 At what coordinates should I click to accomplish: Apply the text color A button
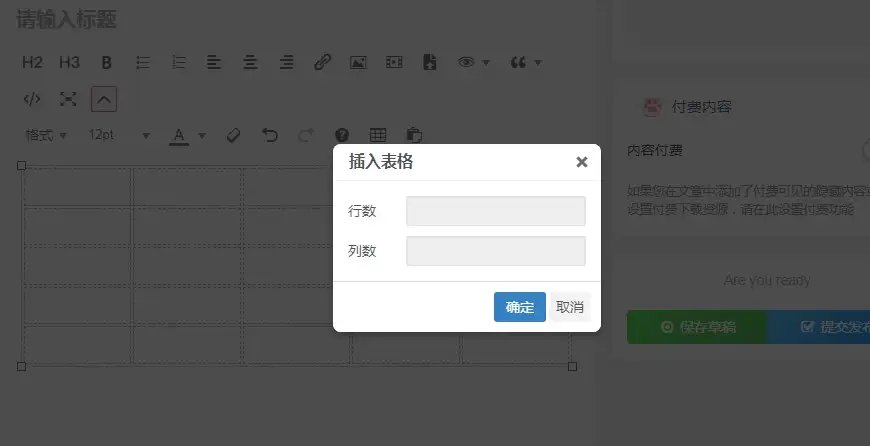click(x=179, y=136)
